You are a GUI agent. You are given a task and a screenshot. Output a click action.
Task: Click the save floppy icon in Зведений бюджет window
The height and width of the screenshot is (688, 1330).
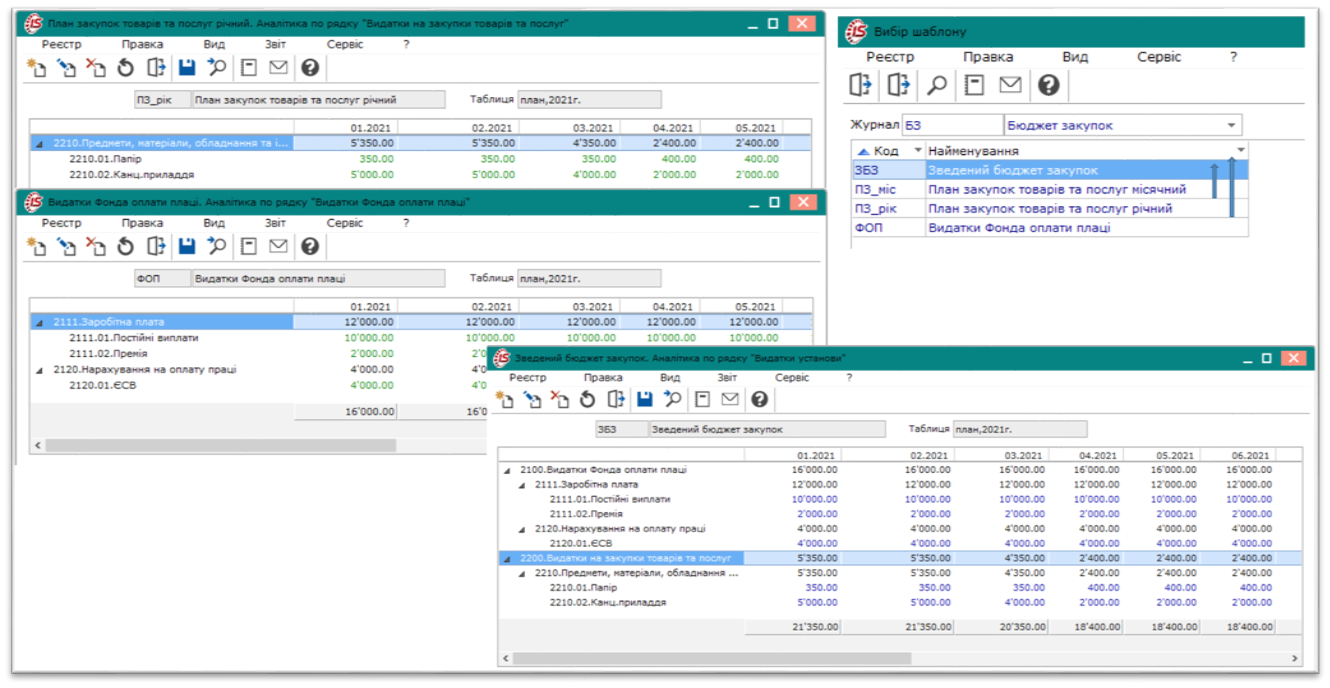coord(645,400)
